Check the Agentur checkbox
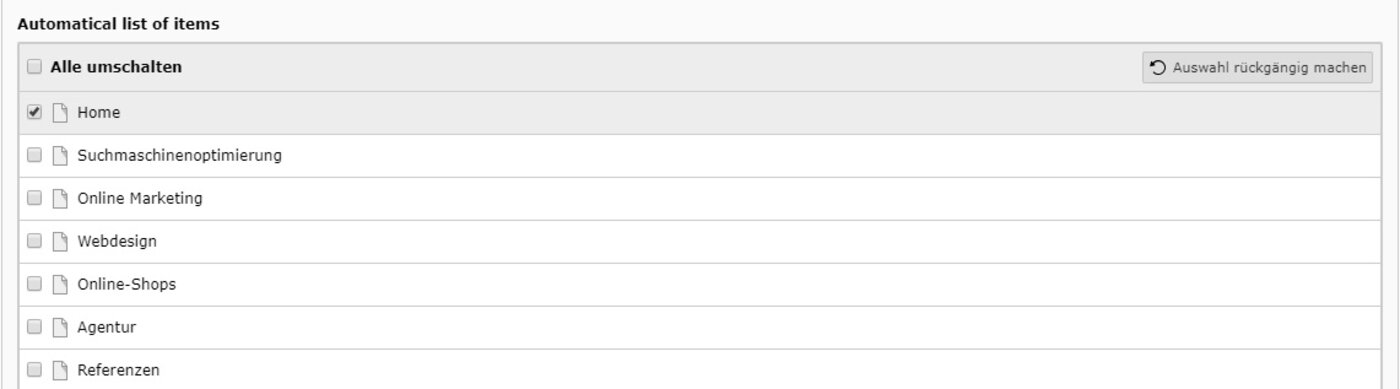This screenshot has width=1400, height=389. (x=34, y=328)
